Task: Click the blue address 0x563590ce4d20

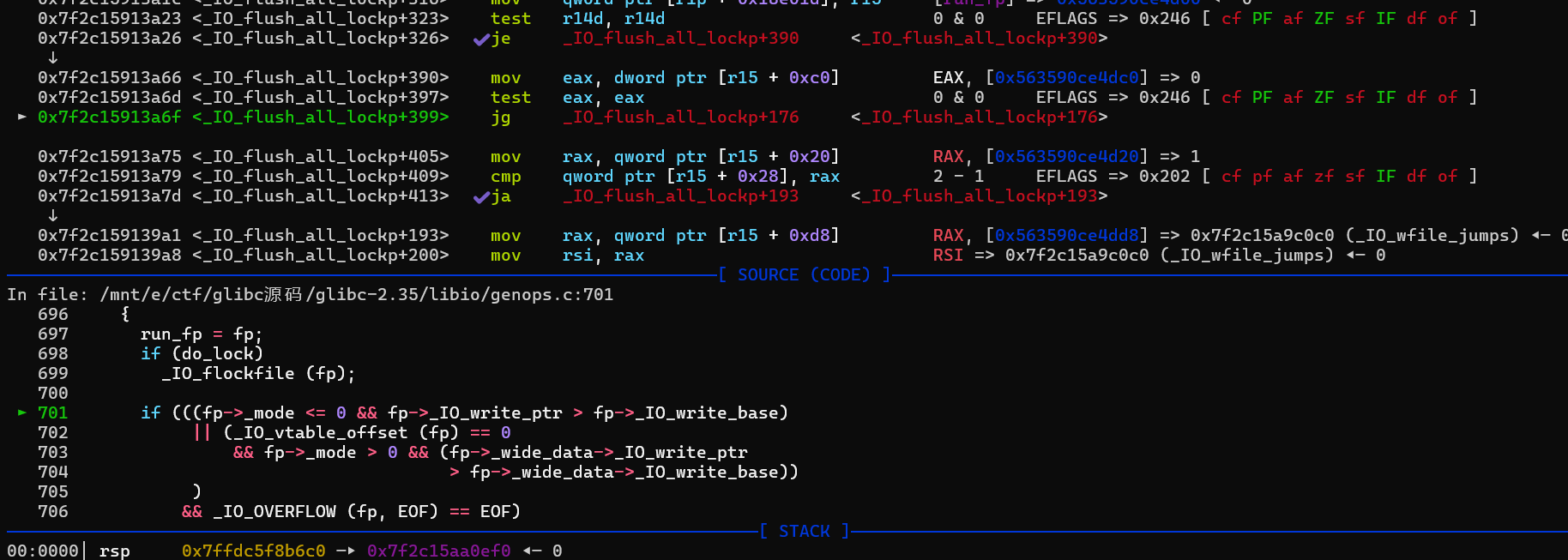Action: 1066,156
